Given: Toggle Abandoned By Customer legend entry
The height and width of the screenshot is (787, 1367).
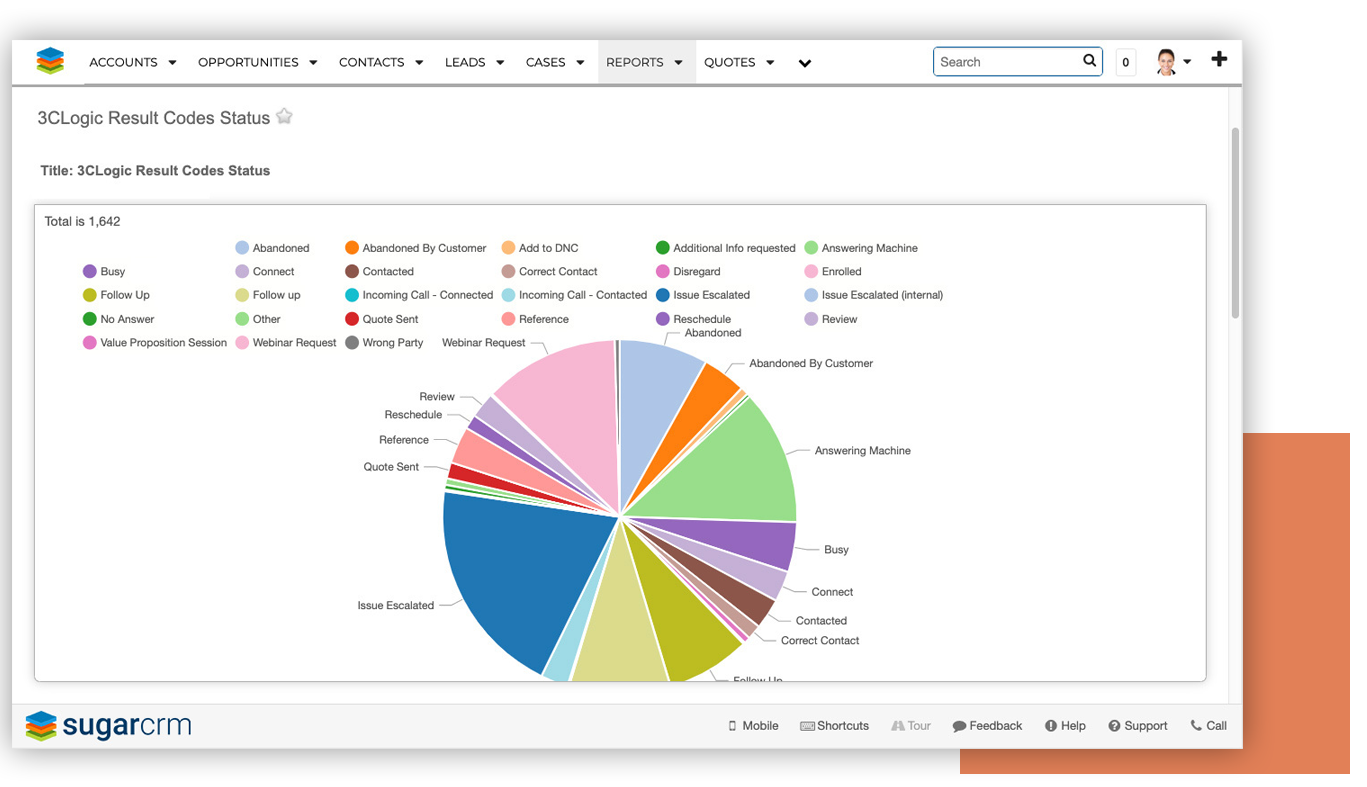Looking at the screenshot, I should click(x=415, y=248).
